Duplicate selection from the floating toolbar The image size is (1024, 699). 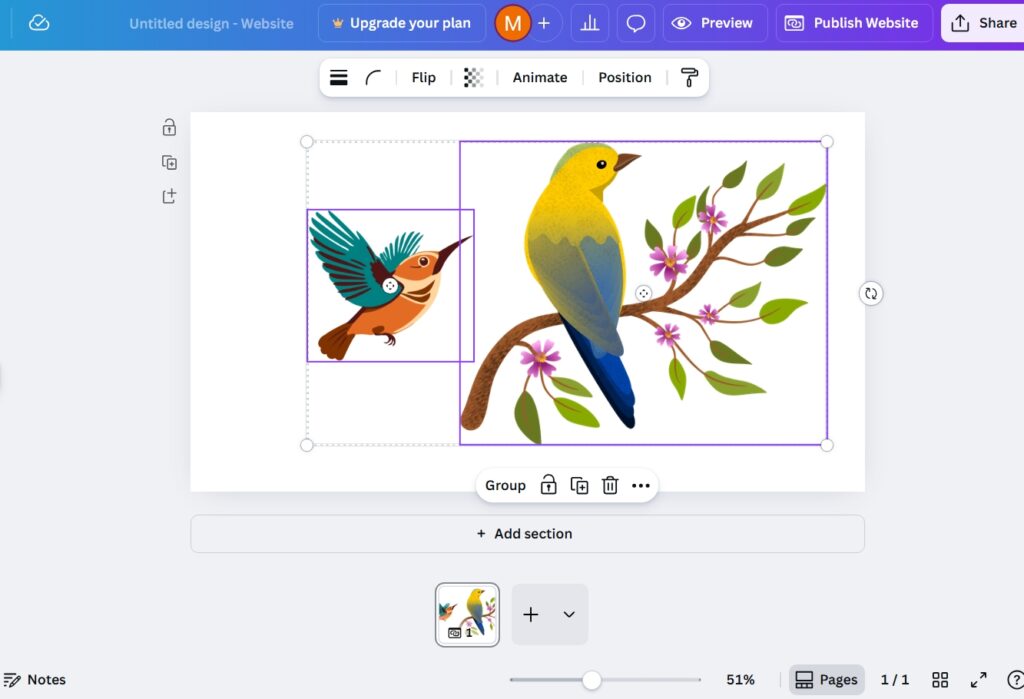point(579,486)
